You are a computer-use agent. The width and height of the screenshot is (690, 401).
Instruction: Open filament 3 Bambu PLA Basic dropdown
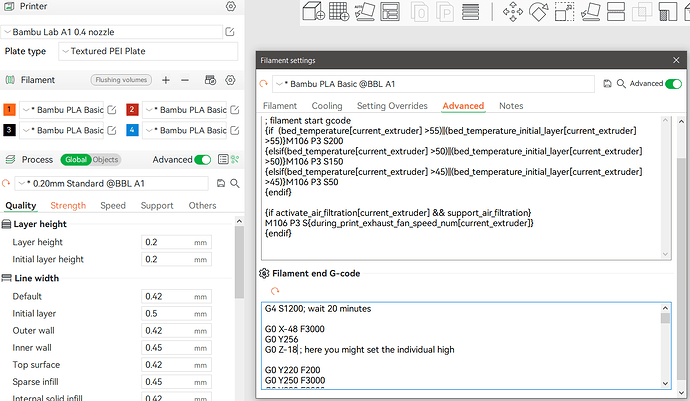click(62, 130)
